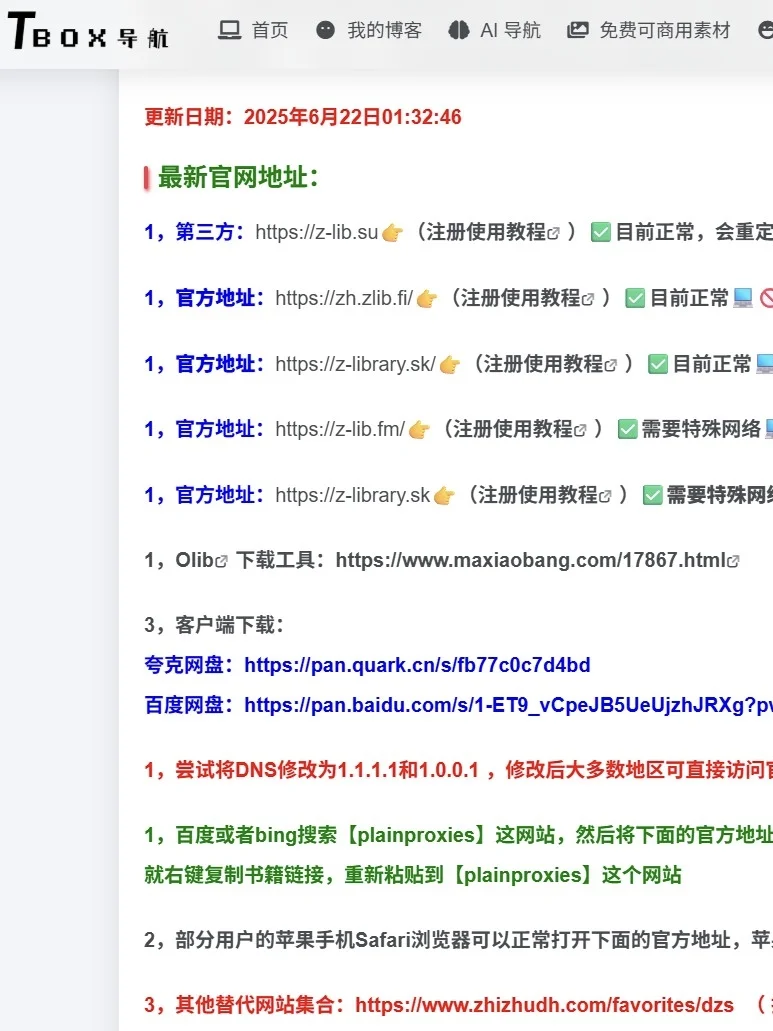Click the green check icon on the last 官方地址 row
Screen dimensions: 773x1031
click(653, 495)
